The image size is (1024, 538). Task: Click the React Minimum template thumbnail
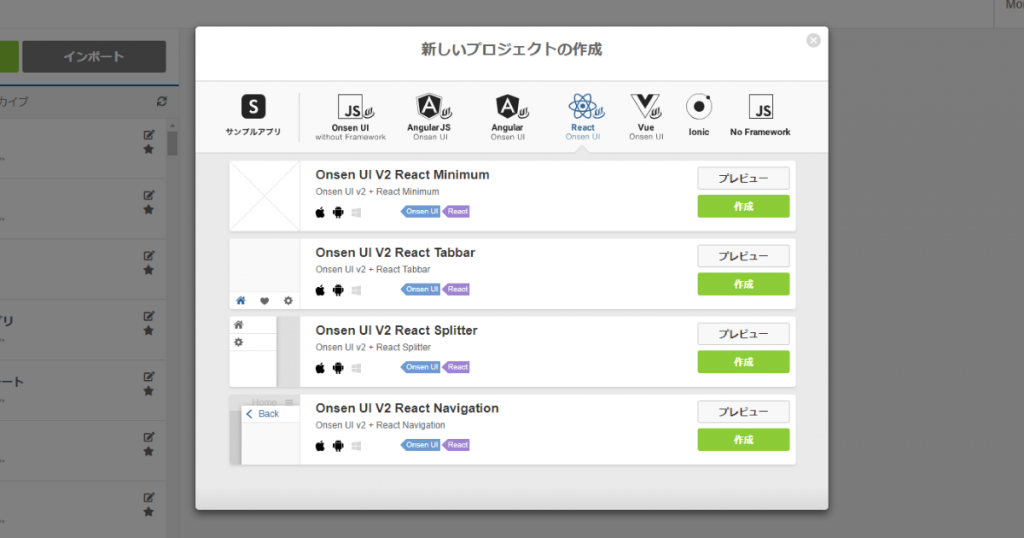point(264,196)
